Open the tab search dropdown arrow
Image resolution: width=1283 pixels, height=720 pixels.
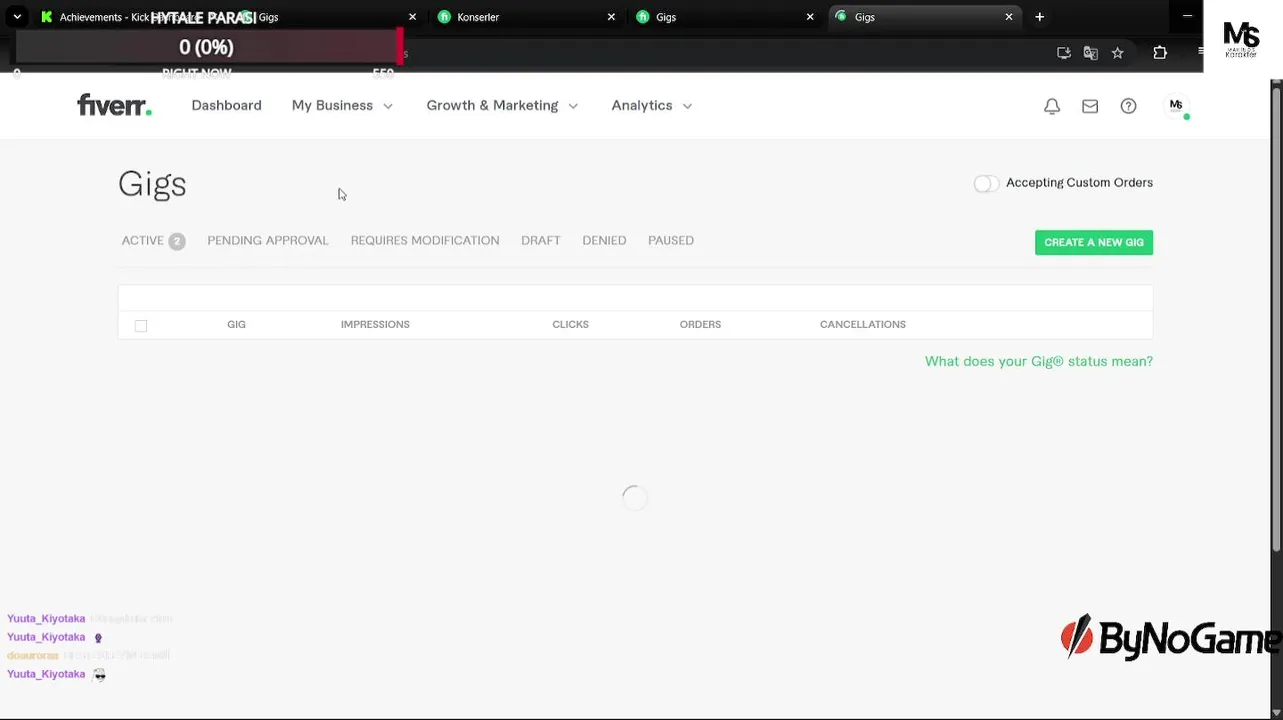(x=17, y=17)
